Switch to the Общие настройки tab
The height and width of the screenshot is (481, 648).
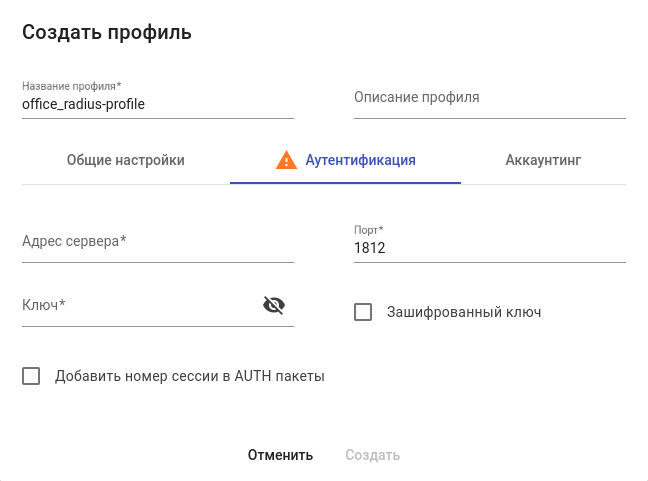[x=125, y=160]
